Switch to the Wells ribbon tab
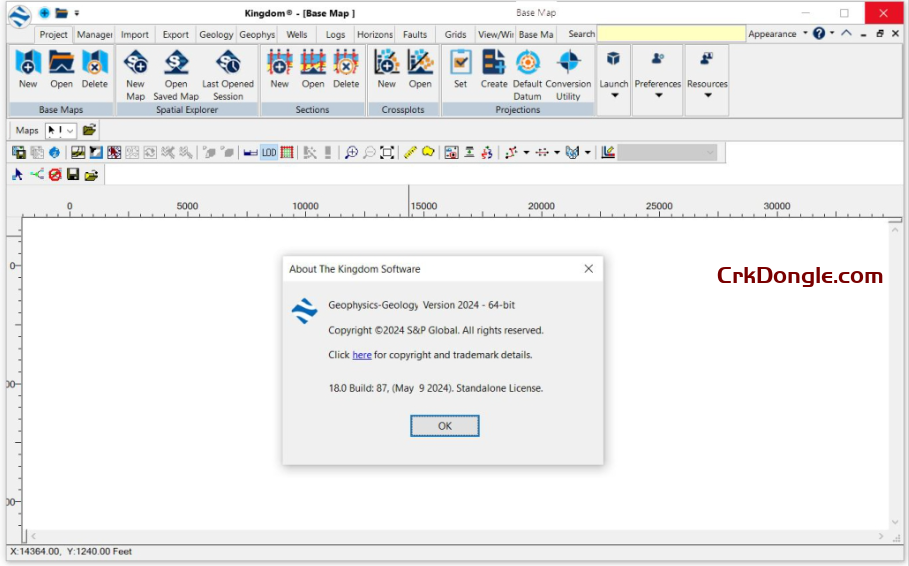This screenshot has height=566, width=909. [297, 34]
